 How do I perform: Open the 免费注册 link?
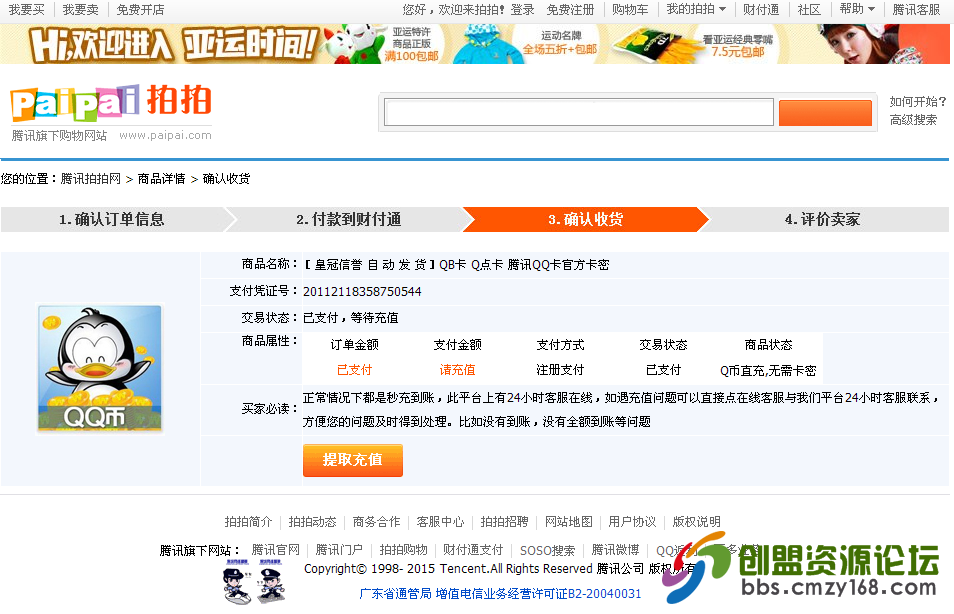(x=570, y=10)
